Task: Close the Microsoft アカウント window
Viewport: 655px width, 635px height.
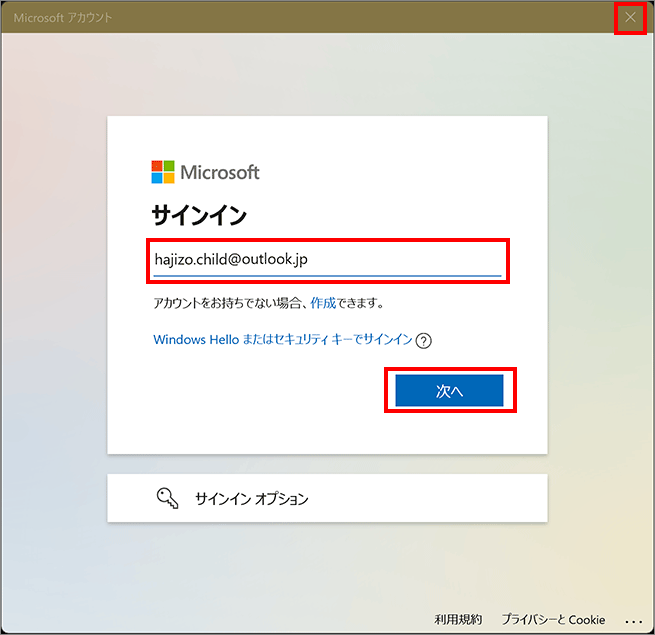Action: (x=630, y=17)
